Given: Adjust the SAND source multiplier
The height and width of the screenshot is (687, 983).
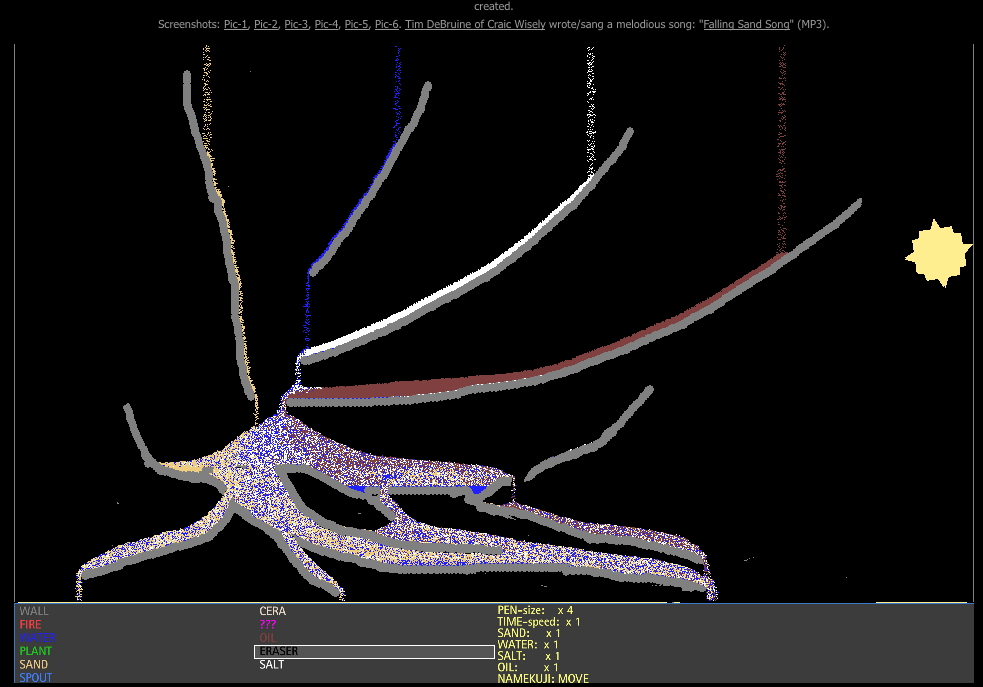Looking at the screenshot, I should point(528,633).
